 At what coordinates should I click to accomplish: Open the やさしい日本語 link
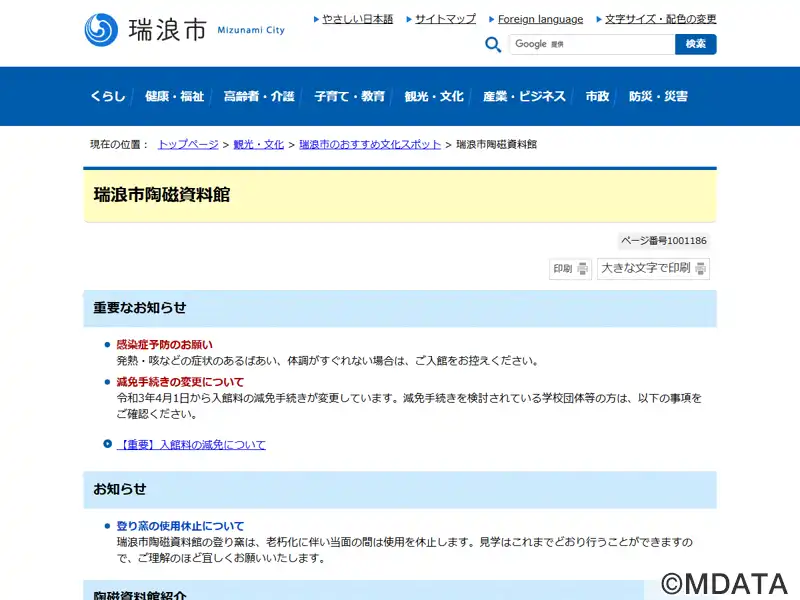[x=357, y=19]
